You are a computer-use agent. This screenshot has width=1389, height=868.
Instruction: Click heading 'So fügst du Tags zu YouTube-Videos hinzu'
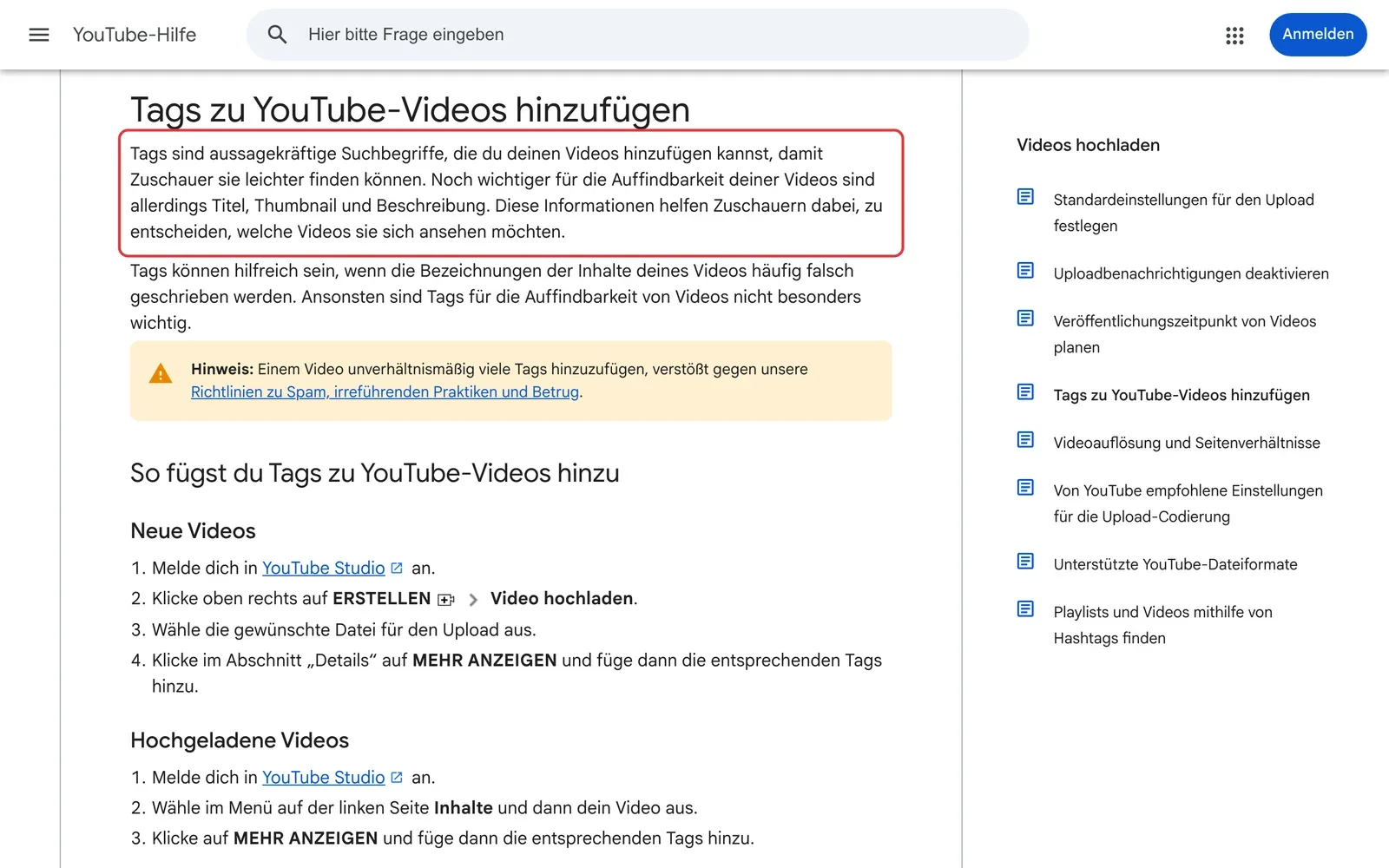[x=374, y=473]
